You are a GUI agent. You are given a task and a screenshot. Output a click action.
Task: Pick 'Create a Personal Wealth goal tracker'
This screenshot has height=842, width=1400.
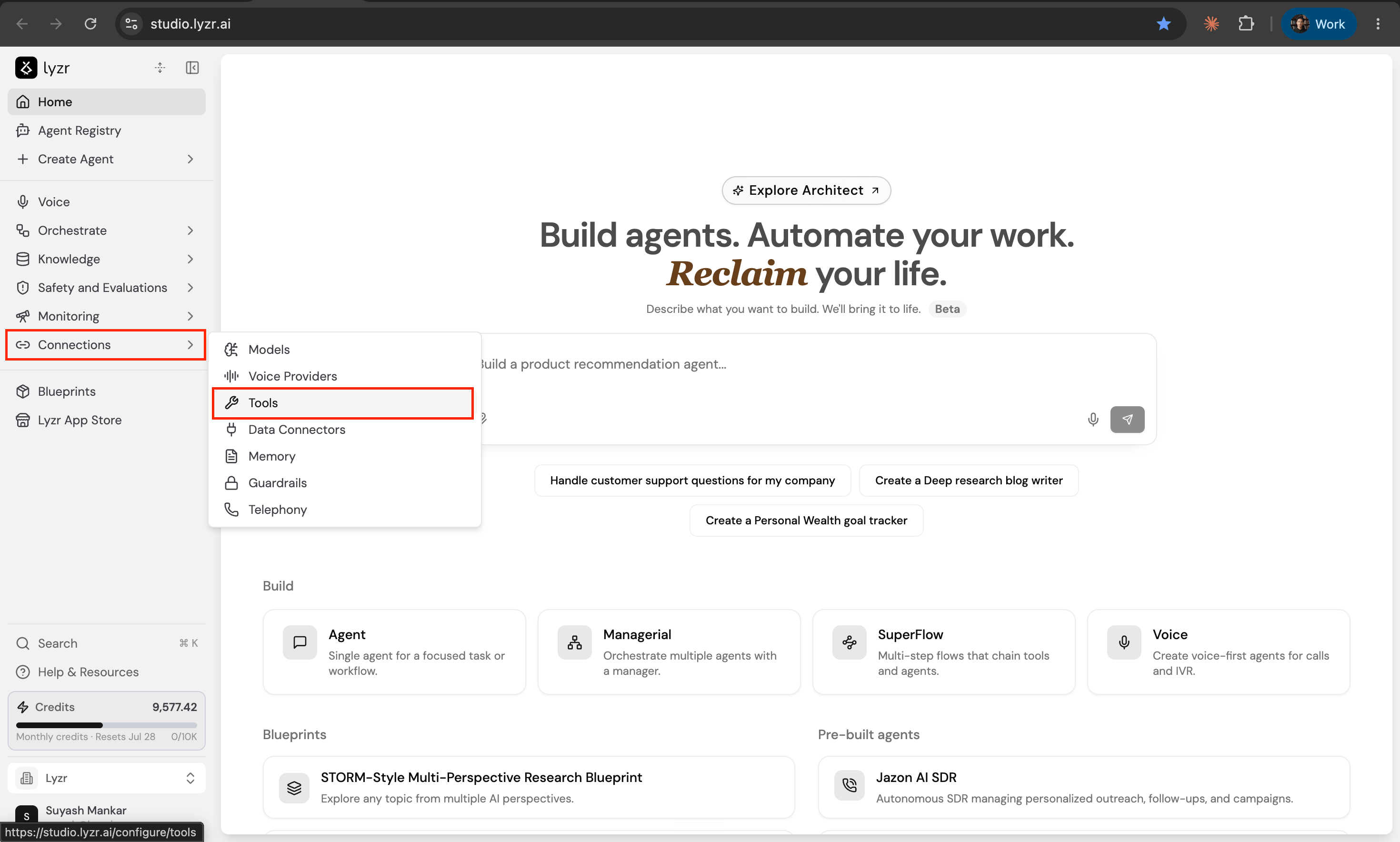806,520
